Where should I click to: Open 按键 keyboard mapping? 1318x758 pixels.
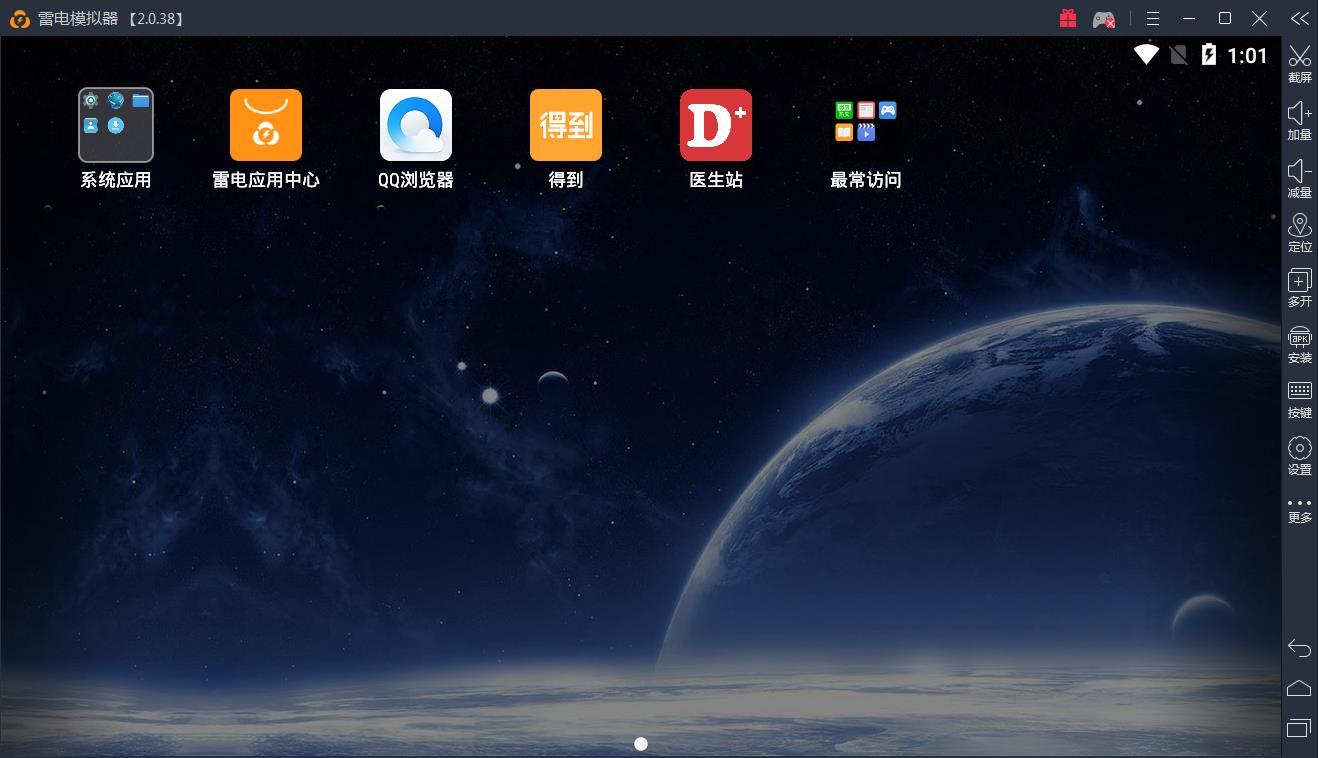(x=1300, y=400)
